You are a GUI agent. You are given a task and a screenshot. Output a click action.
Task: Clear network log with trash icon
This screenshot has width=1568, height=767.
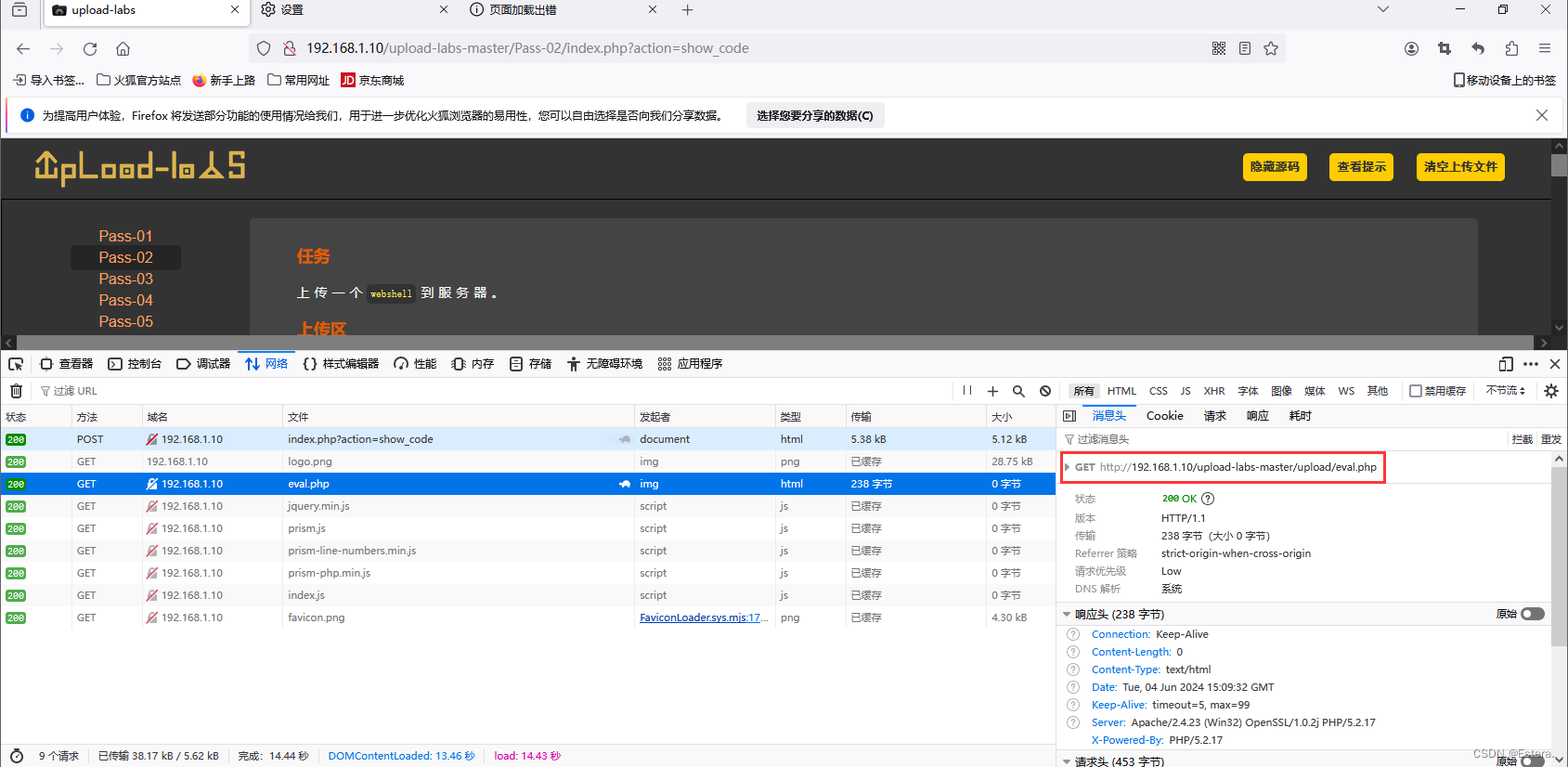tap(16, 391)
